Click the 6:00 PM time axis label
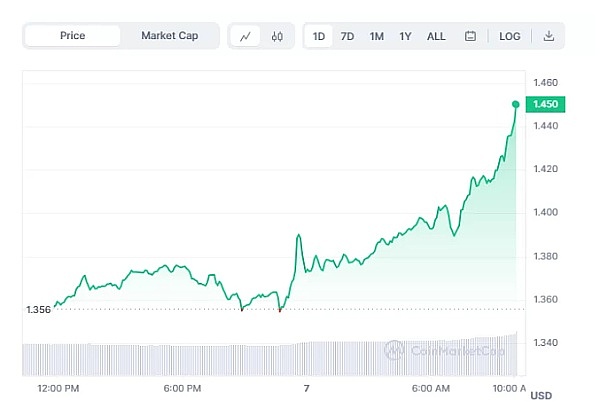This screenshot has width=600, height=416. click(x=182, y=388)
